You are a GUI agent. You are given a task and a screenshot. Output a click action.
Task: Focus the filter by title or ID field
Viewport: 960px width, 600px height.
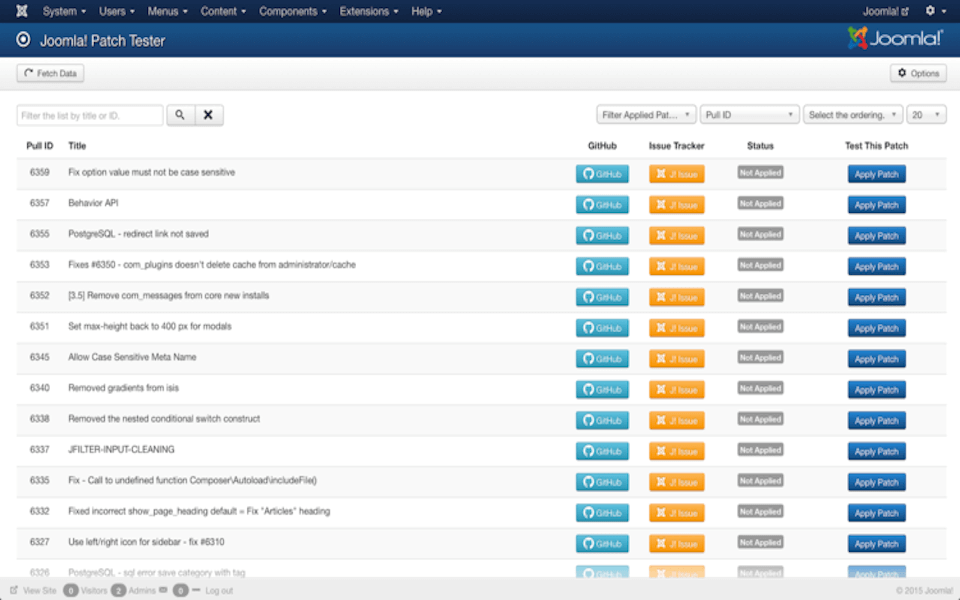click(90, 115)
